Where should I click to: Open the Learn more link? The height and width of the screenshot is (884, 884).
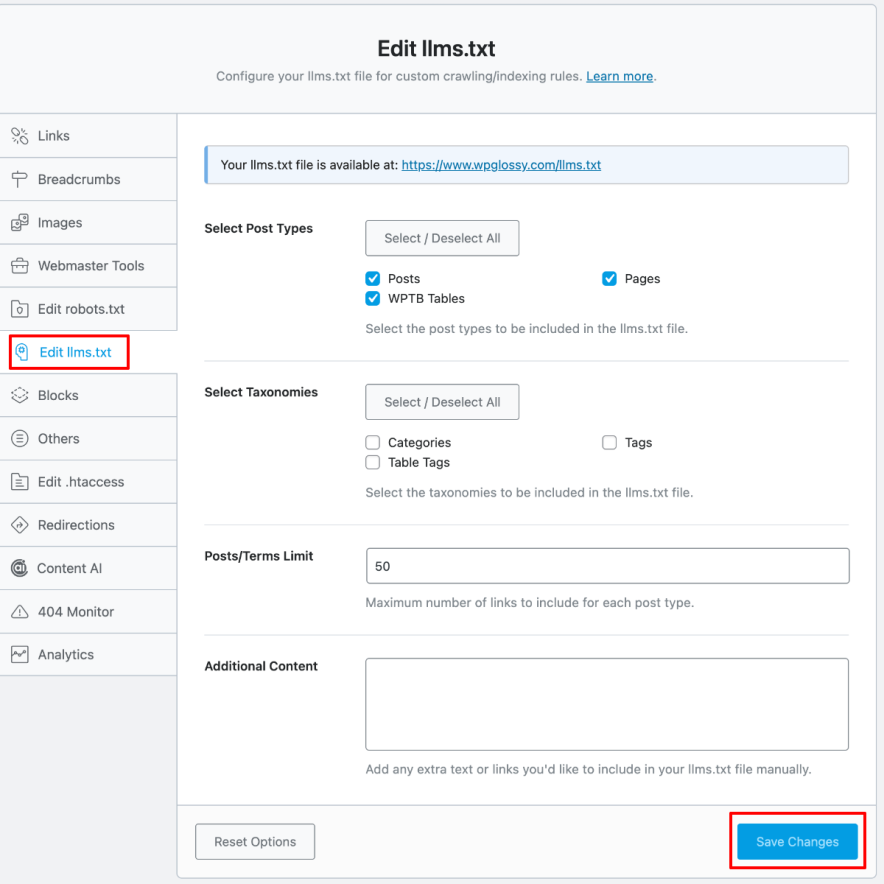pyautogui.click(x=619, y=76)
